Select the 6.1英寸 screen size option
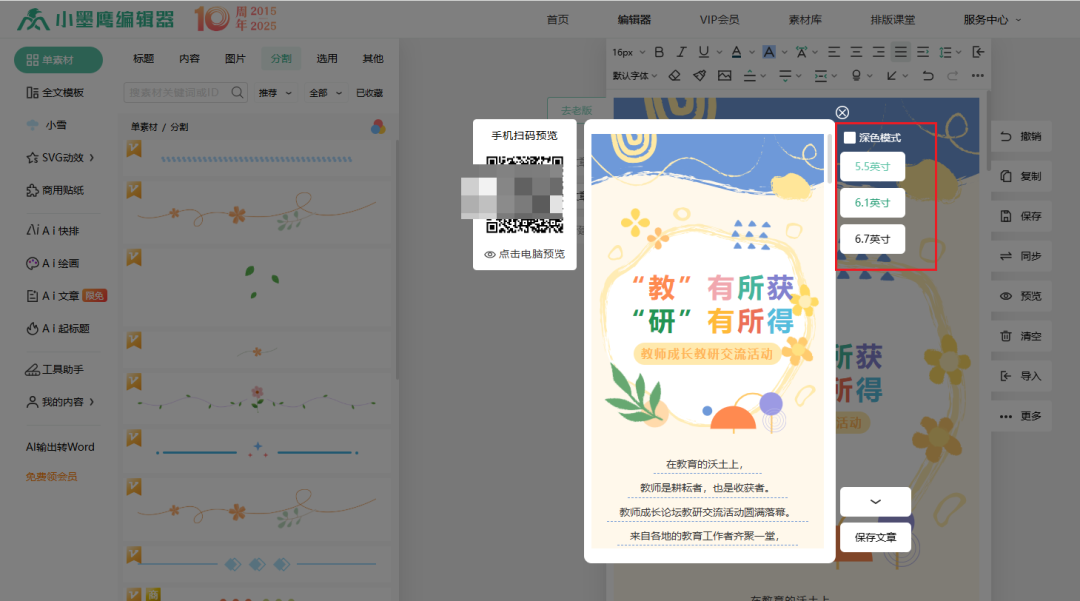 click(x=872, y=204)
